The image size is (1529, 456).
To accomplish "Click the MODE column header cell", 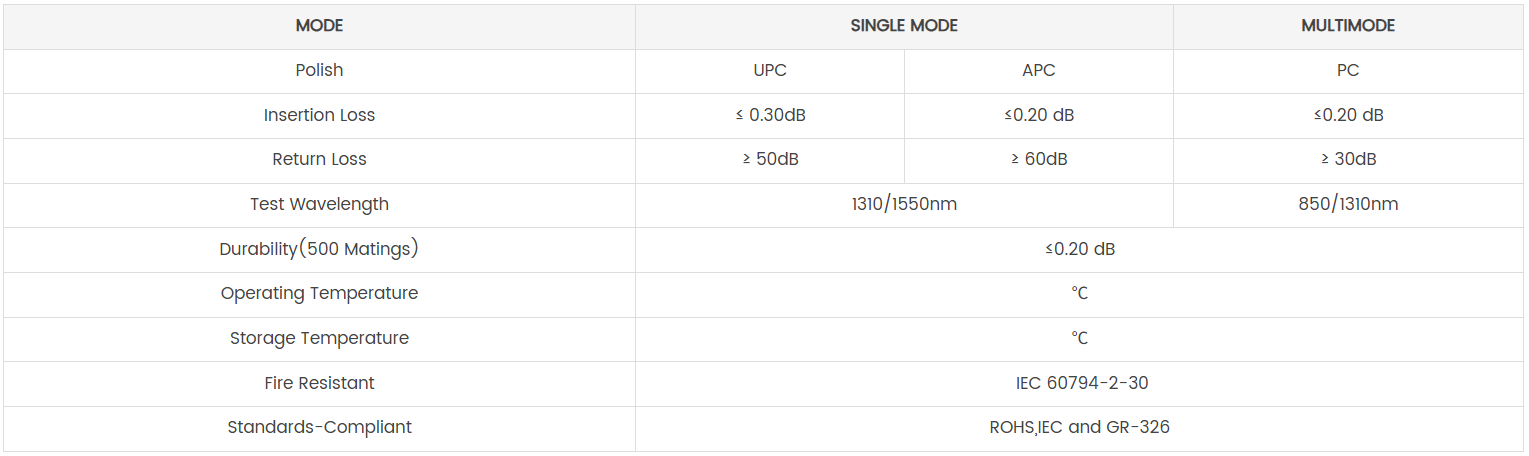I will click(x=319, y=26).
